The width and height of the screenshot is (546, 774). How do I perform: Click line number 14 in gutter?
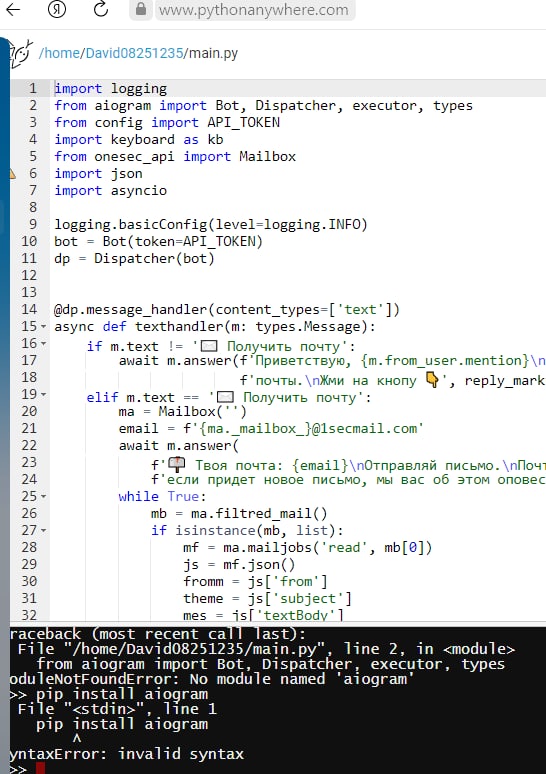coord(30,310)
